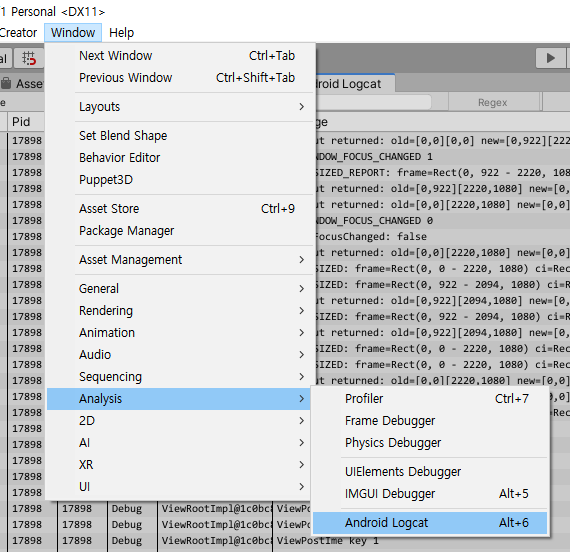Screen dimensions: 570x552
Task: Open Behavior Editor window
Action: point(180,158)
